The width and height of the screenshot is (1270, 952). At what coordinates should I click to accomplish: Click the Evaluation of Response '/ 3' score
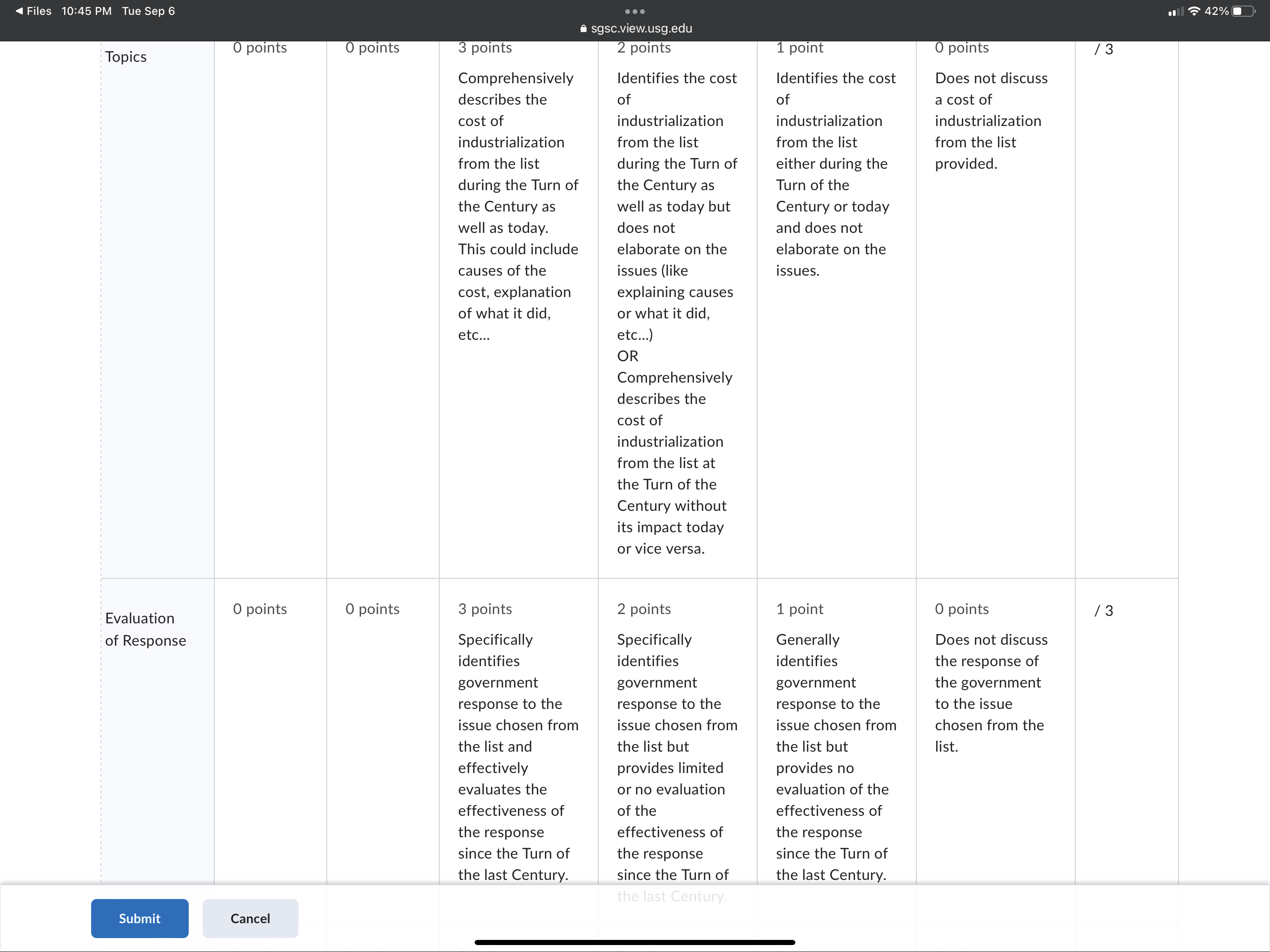pos(1104,610)
